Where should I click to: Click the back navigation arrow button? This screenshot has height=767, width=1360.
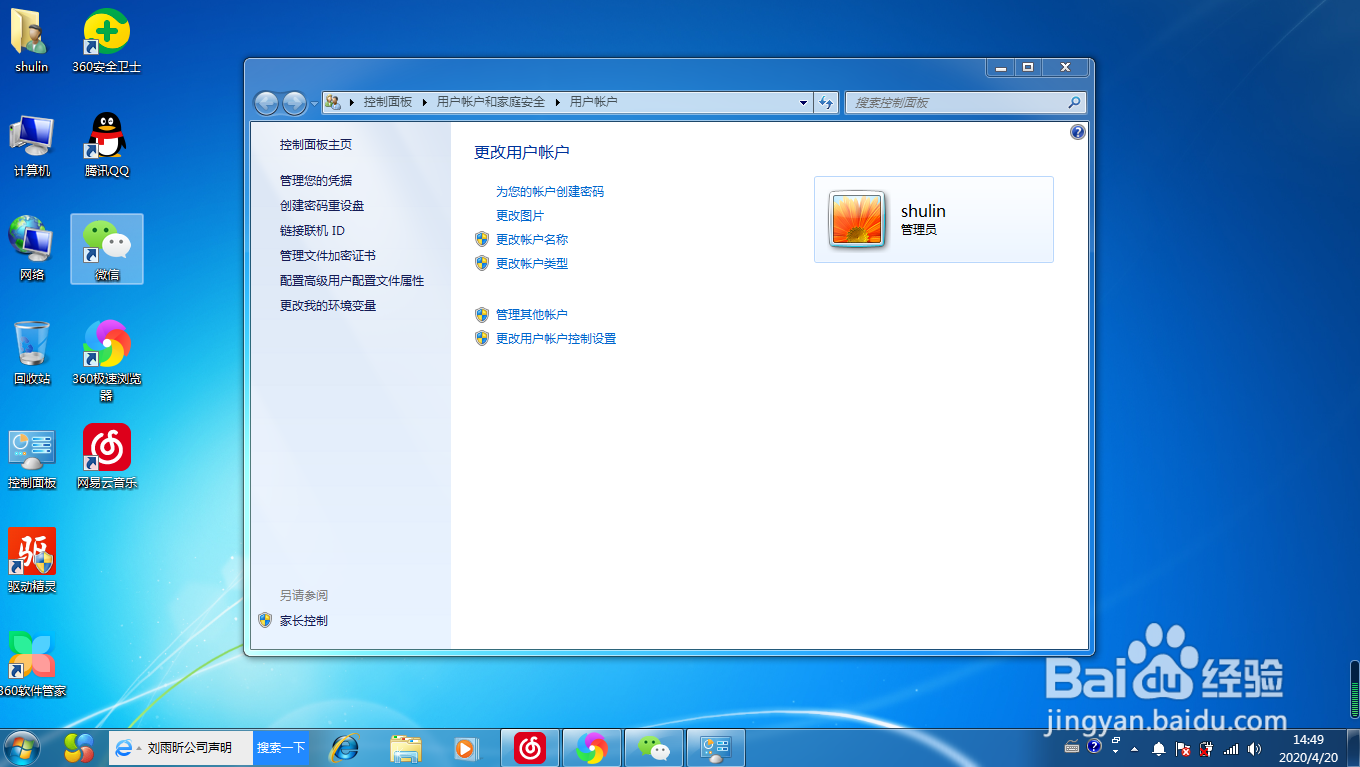click(266, 102)
